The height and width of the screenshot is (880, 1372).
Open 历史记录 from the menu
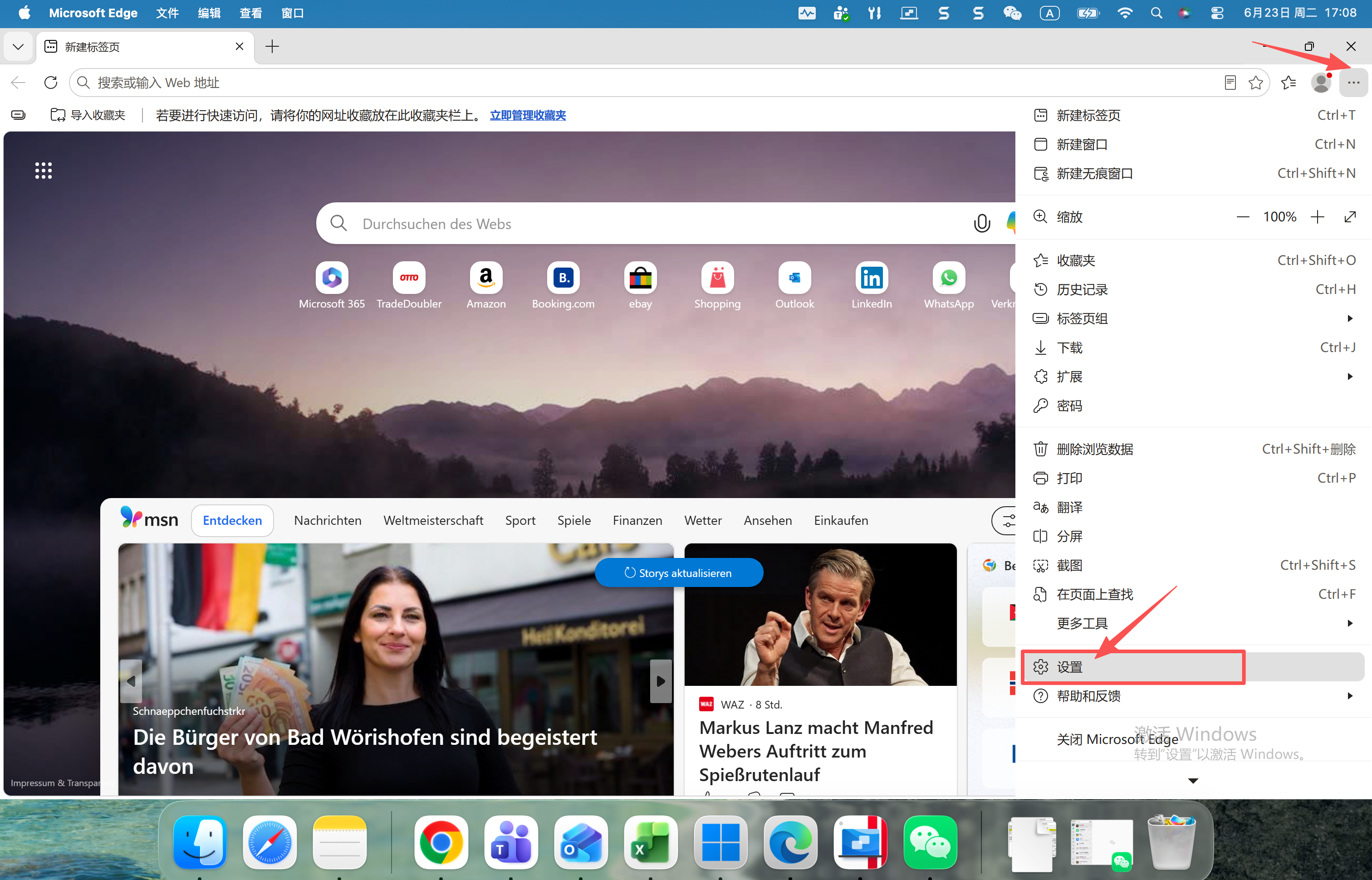coord(1193,290)
